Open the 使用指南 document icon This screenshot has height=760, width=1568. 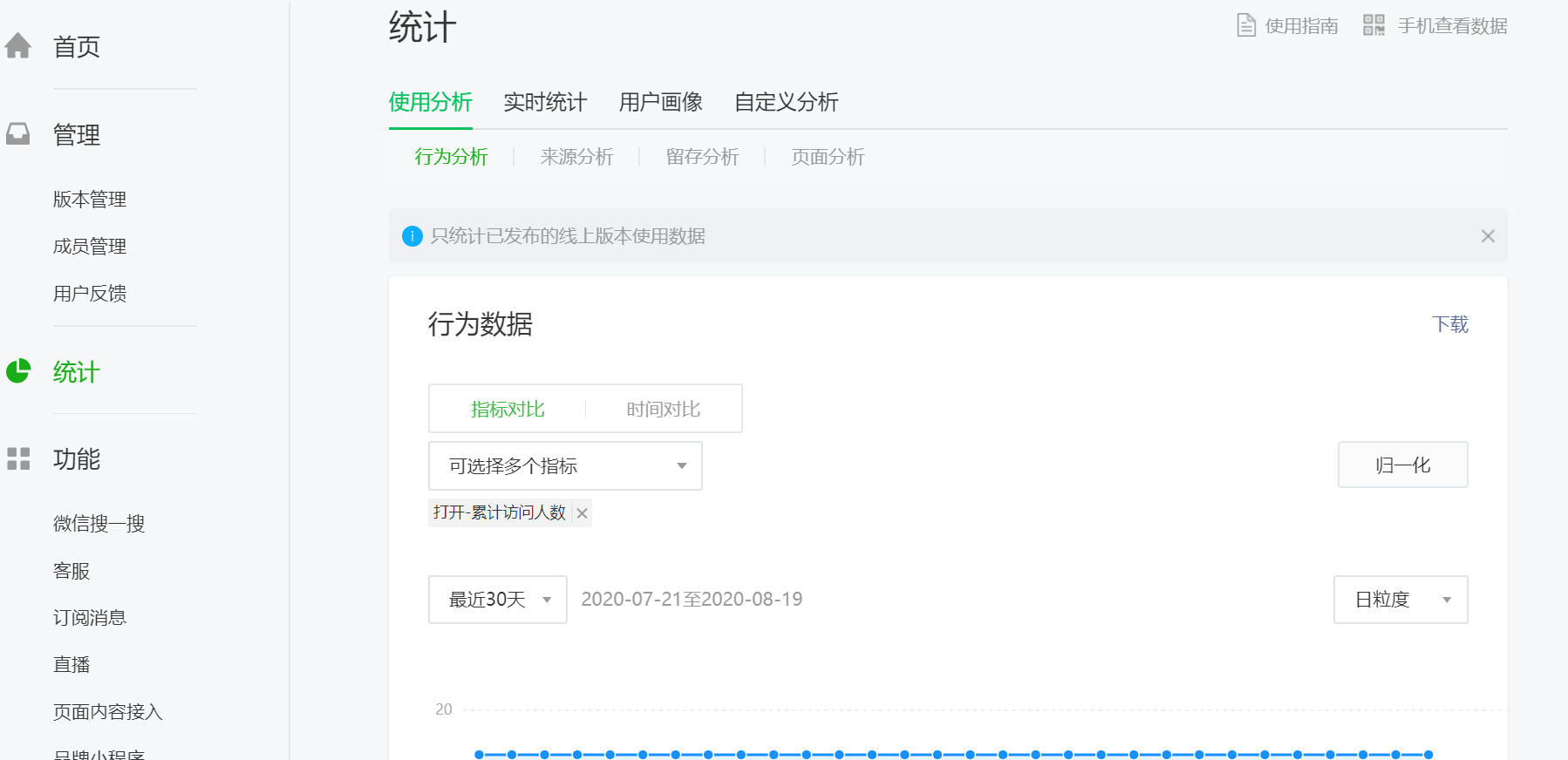(x=1246, y=25)
